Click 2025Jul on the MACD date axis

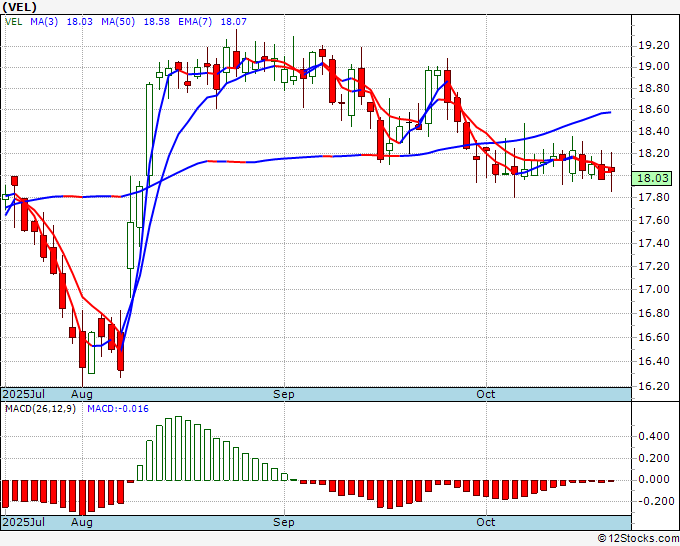coord(24,522)
